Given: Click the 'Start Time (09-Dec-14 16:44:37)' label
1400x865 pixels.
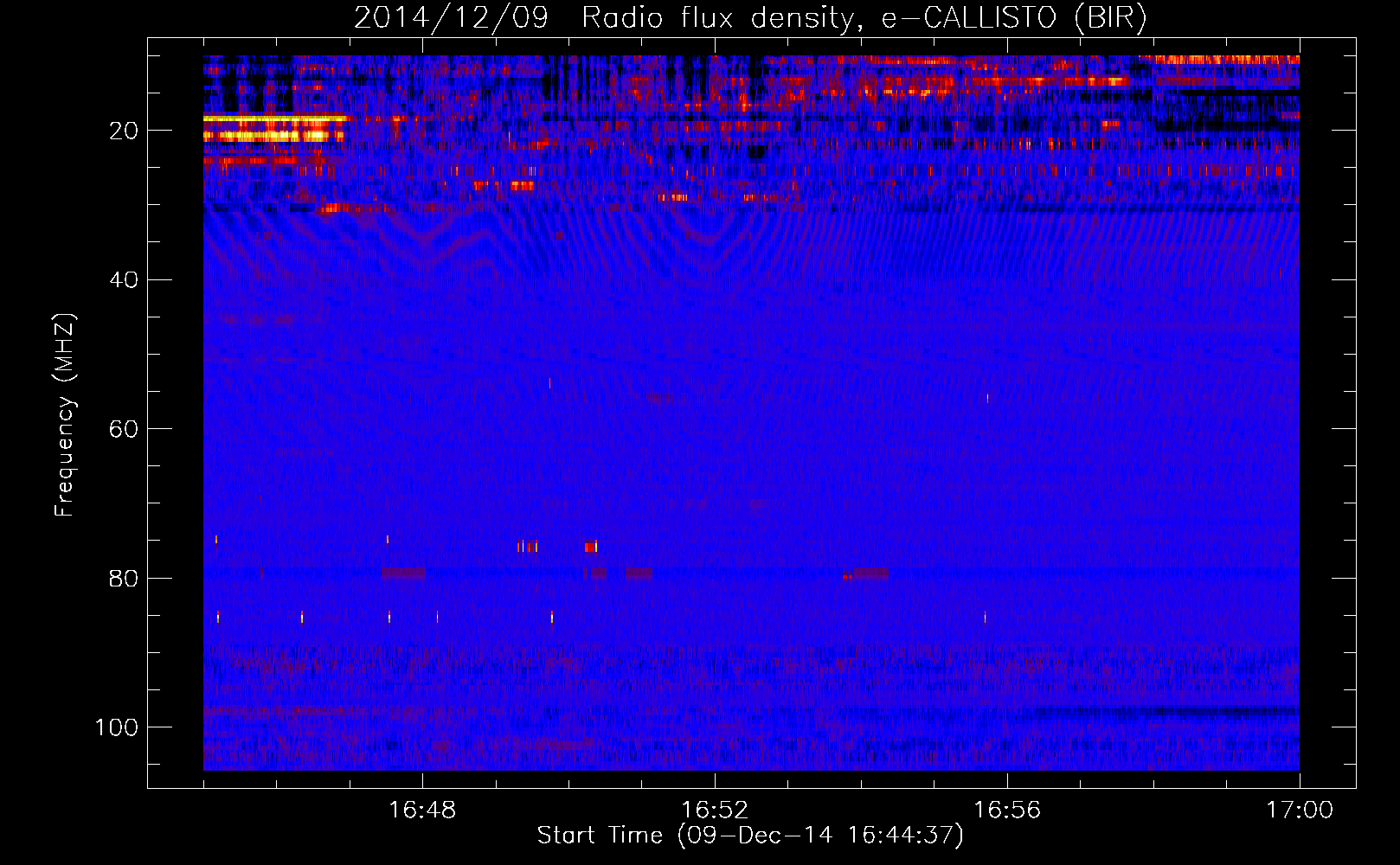Looking at the screenshot, I should (x=750, y=836).
